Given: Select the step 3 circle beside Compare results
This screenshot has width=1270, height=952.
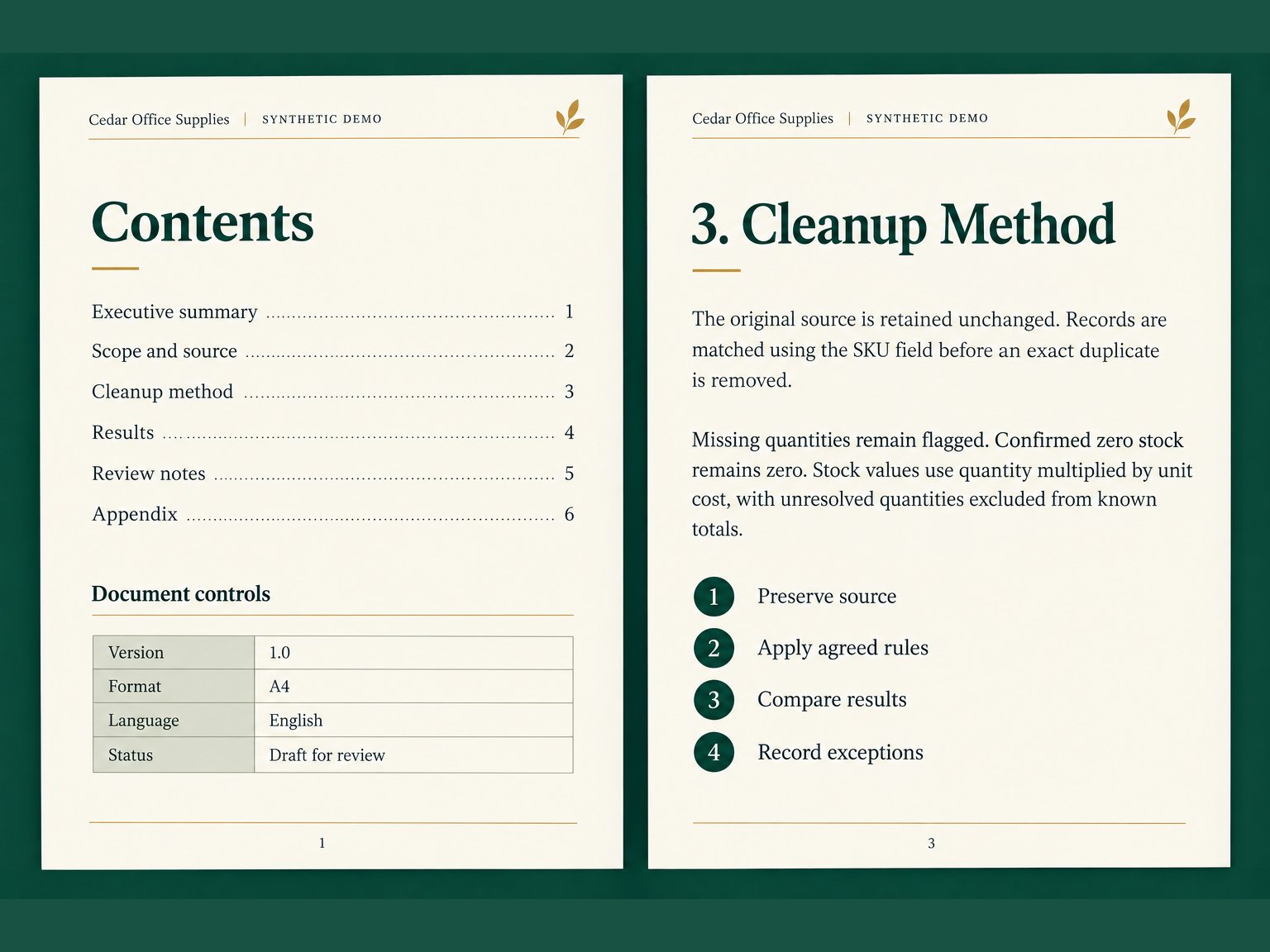Looking at the screenshot, I should pos(714,700).
